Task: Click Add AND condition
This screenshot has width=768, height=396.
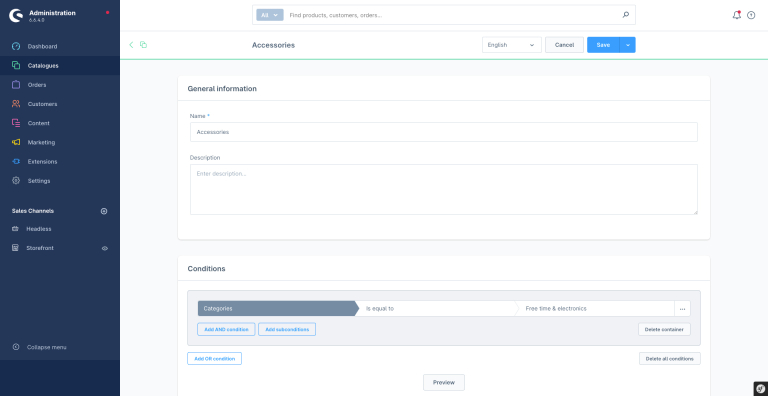Action: [x=226, y=329]
